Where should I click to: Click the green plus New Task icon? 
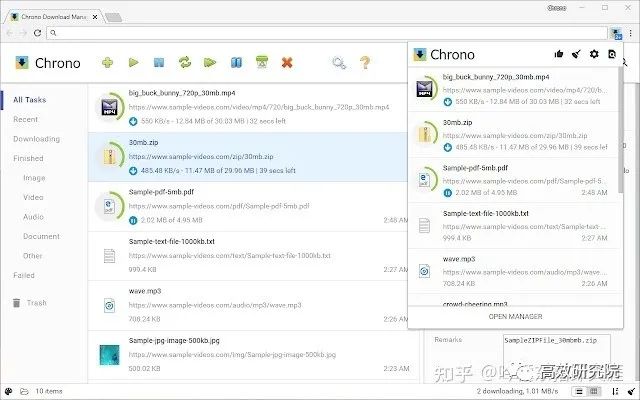tap(107, 62)
